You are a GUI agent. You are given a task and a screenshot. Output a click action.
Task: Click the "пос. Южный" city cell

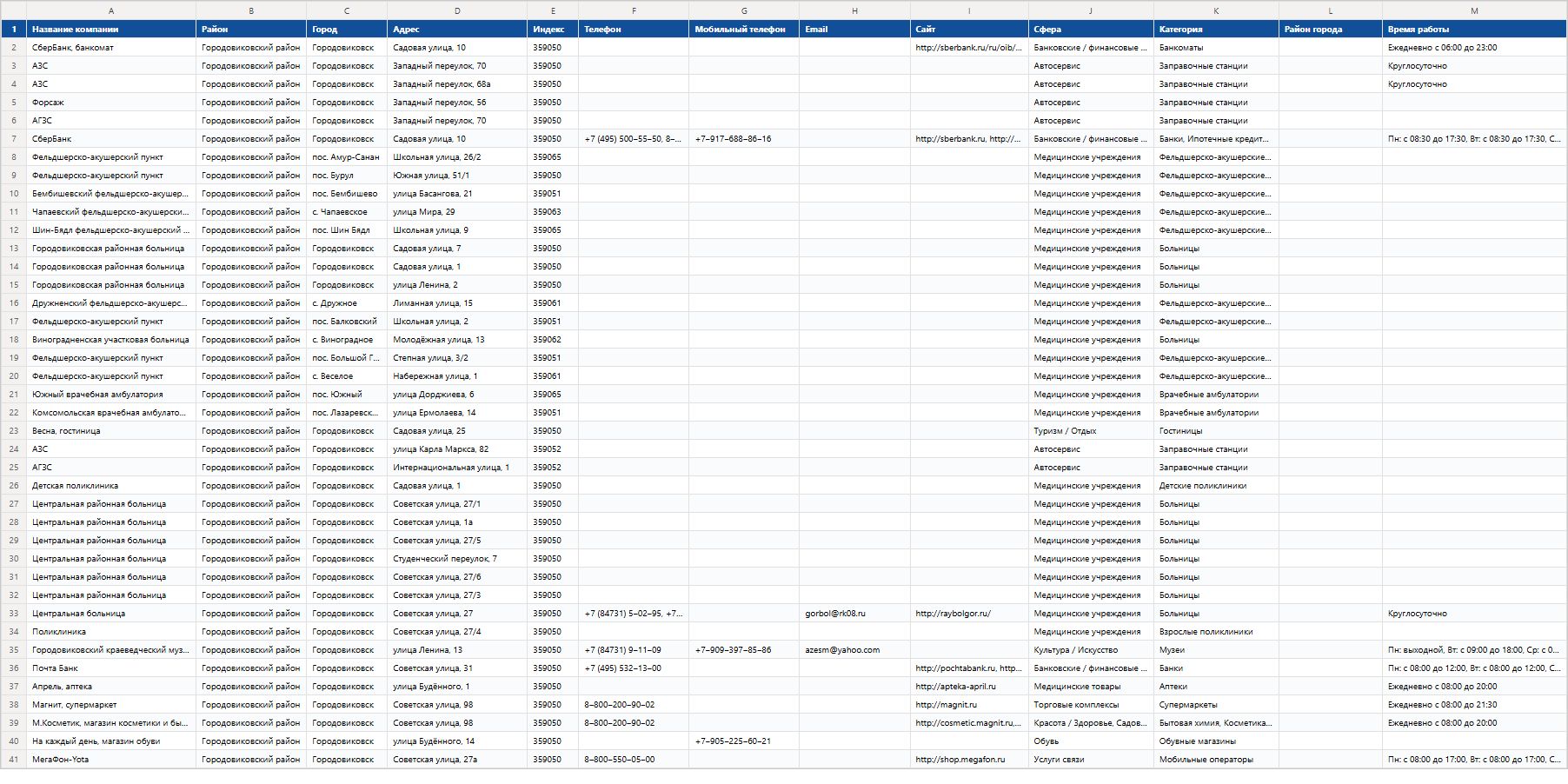(x=347, y=395)
